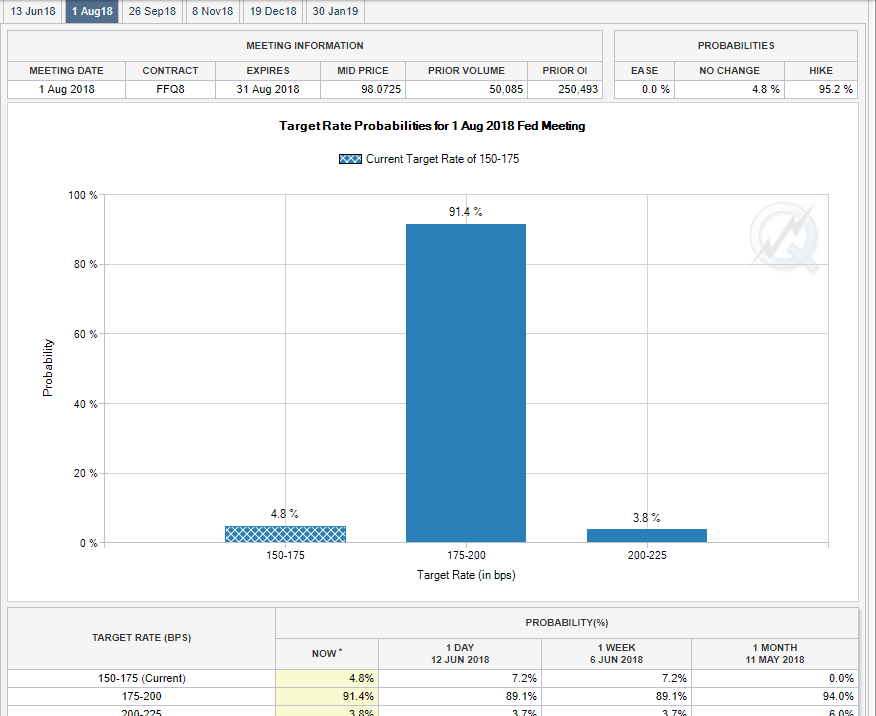876x716 pixels.
Task: Select the 1 Aug18 meeting tab
Action: pos(92,11)
